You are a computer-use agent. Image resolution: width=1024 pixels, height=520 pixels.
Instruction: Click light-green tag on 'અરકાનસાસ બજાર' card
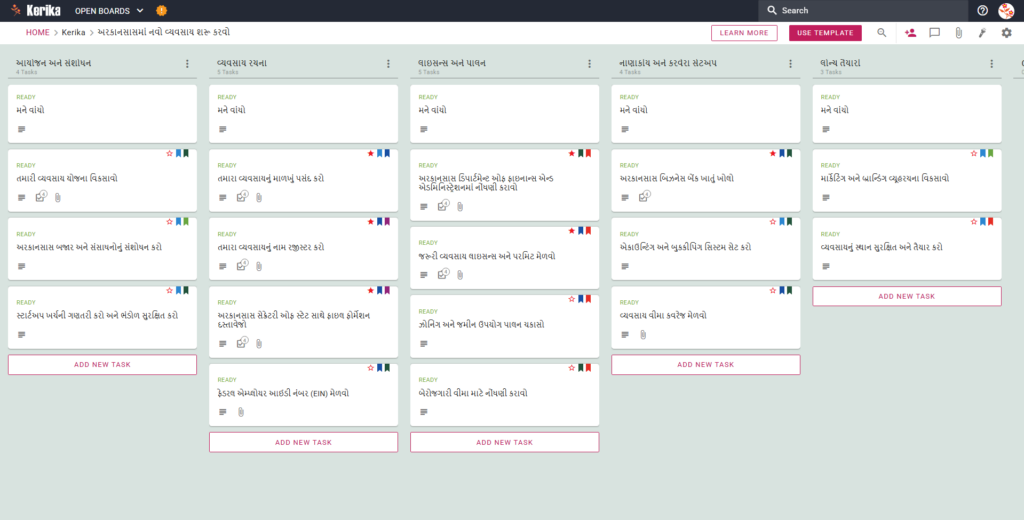186,222
